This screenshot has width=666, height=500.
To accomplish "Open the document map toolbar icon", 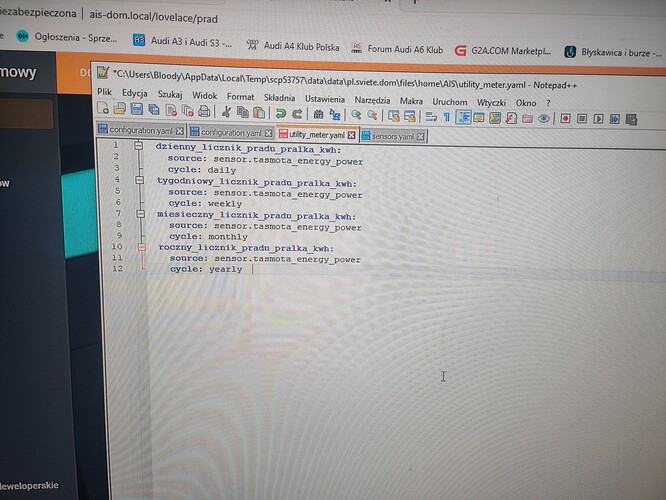I will [495, 118].
